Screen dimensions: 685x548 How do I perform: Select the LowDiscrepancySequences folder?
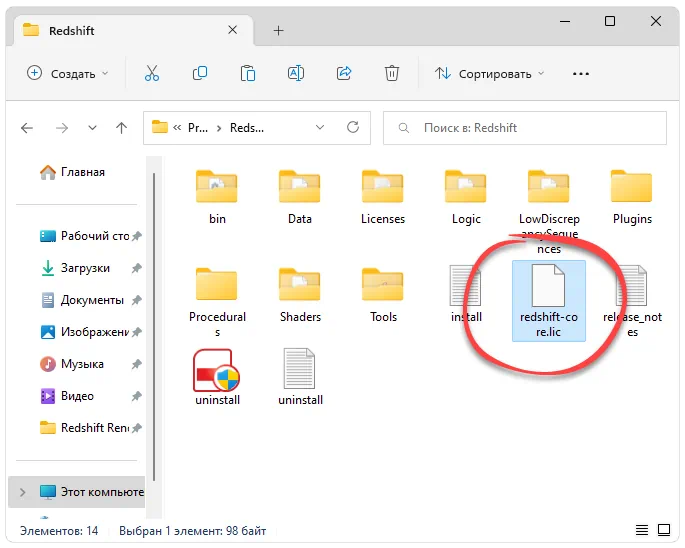click(549, 212)
